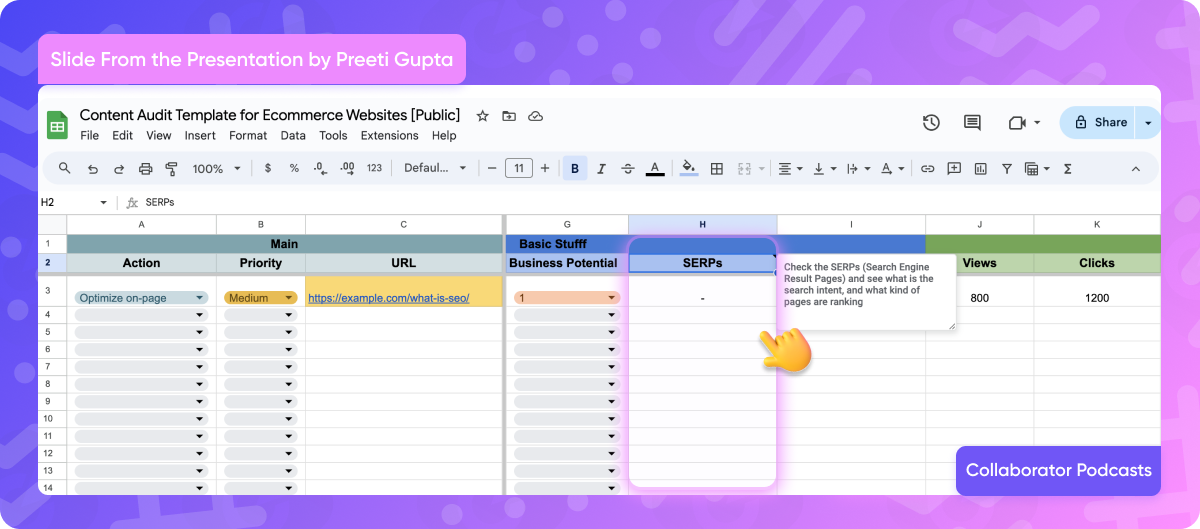This screenshot has width=1200, height=529.
Task: Click the borders grid icon
Action: pos(716,169)
